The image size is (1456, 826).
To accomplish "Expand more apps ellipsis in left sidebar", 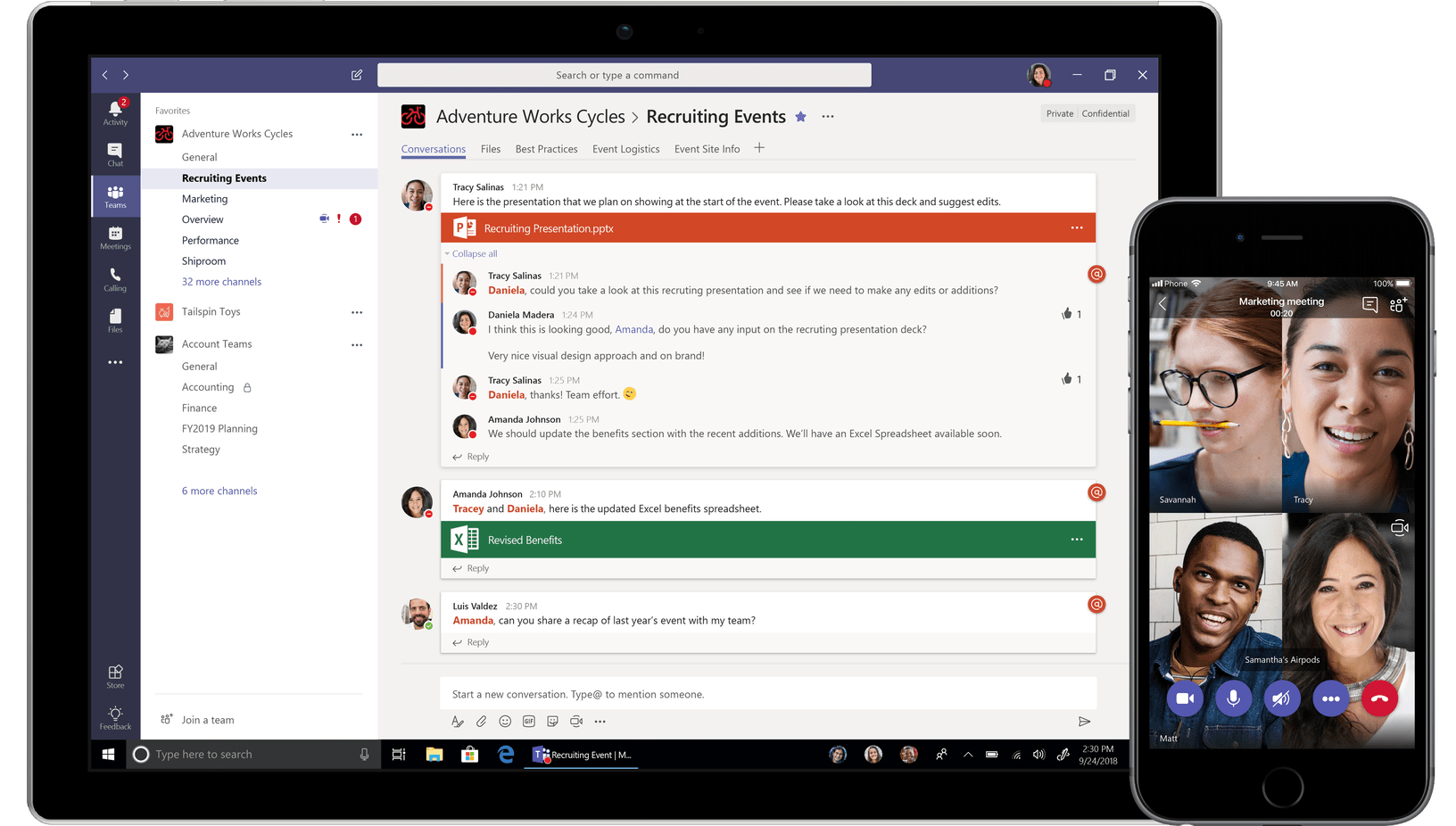I will pyautogui.click(x=115, y=362).
